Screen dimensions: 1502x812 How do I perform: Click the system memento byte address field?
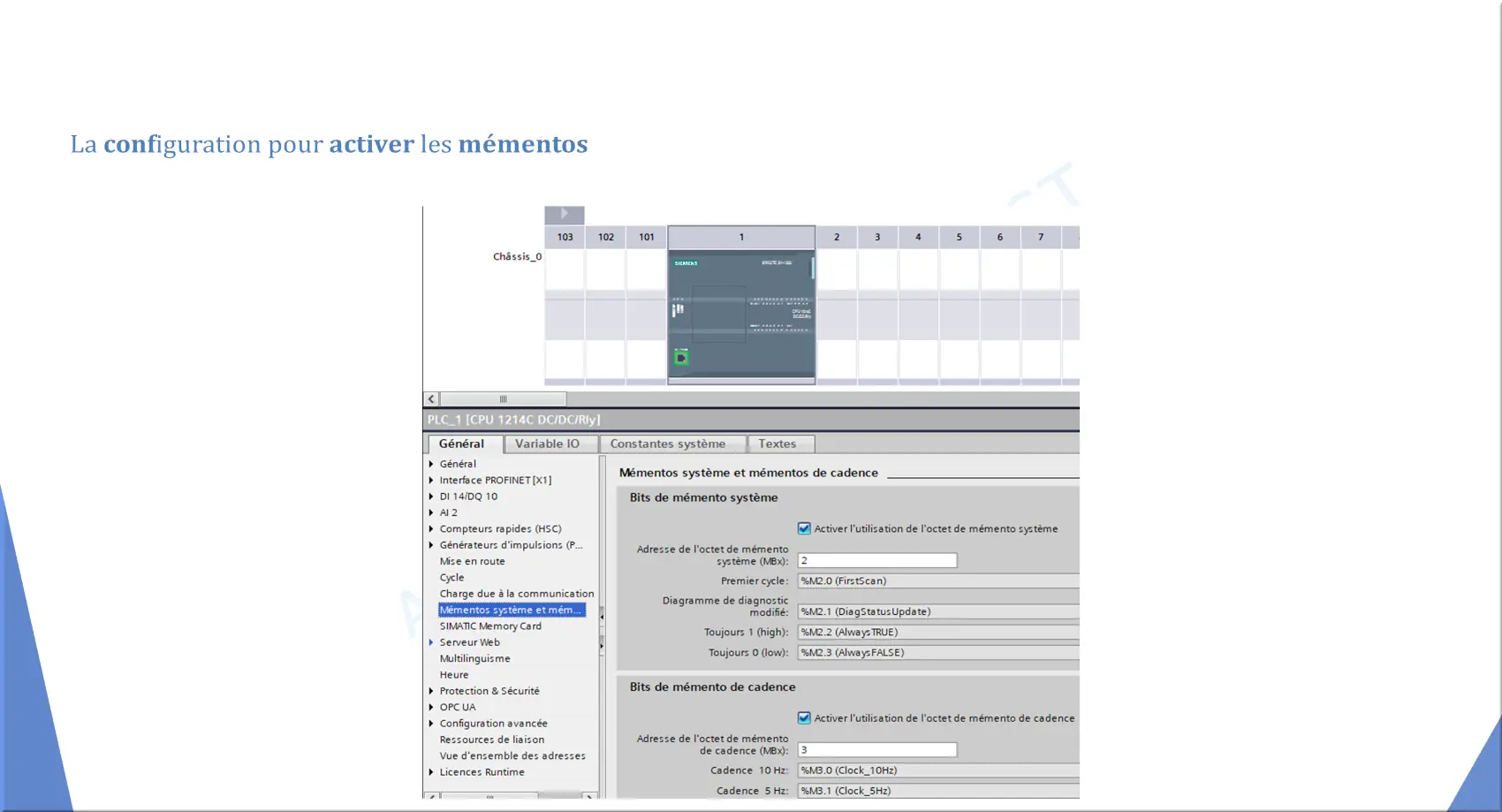[877, 560]
